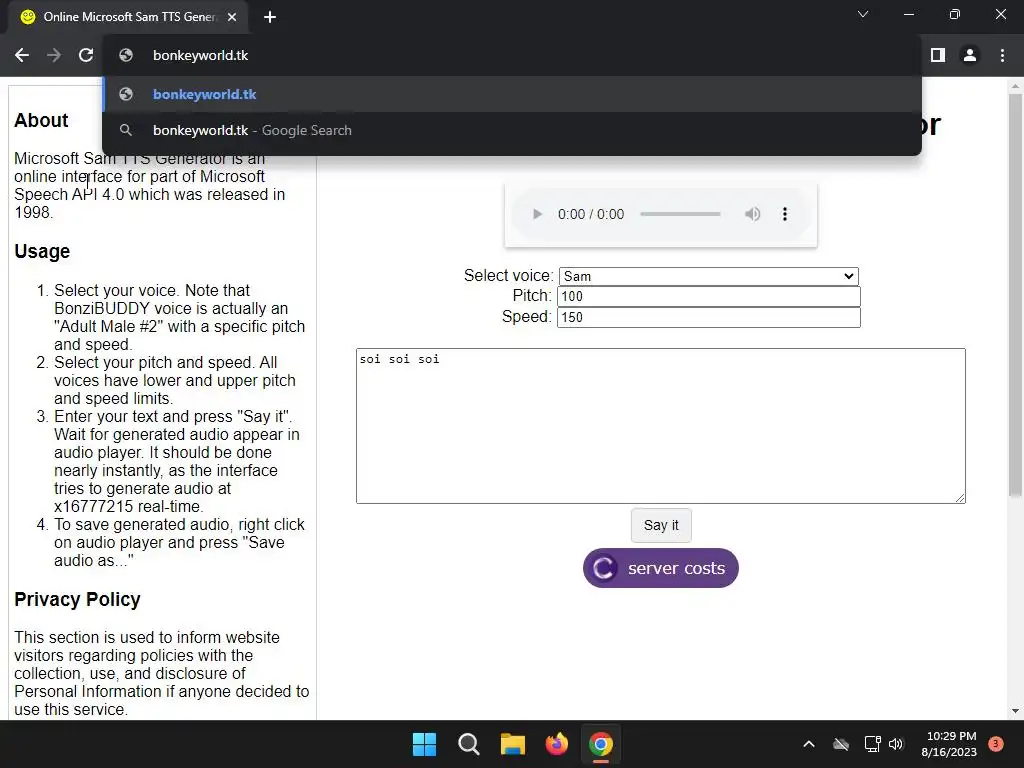This screenshot has height=768, width=1024.
Task: Select the bonkeyworld.tk URL suggestion
Action: pos(512,94)
